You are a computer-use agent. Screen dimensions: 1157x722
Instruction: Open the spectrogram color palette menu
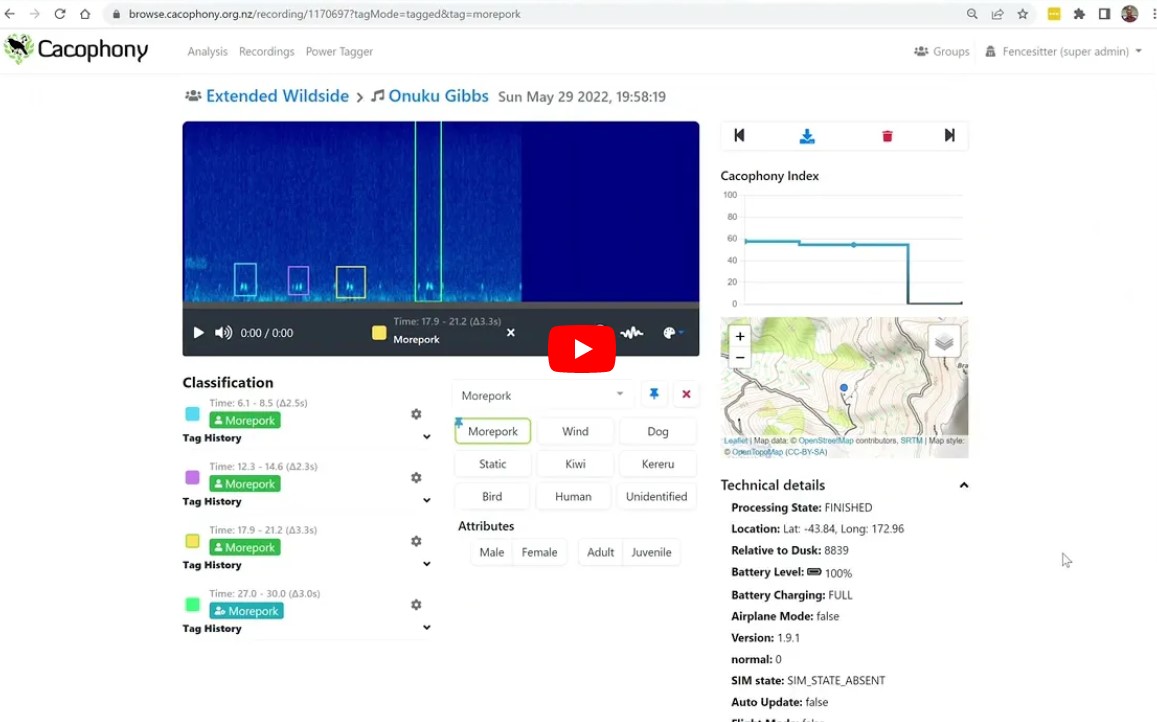point(672,333)
